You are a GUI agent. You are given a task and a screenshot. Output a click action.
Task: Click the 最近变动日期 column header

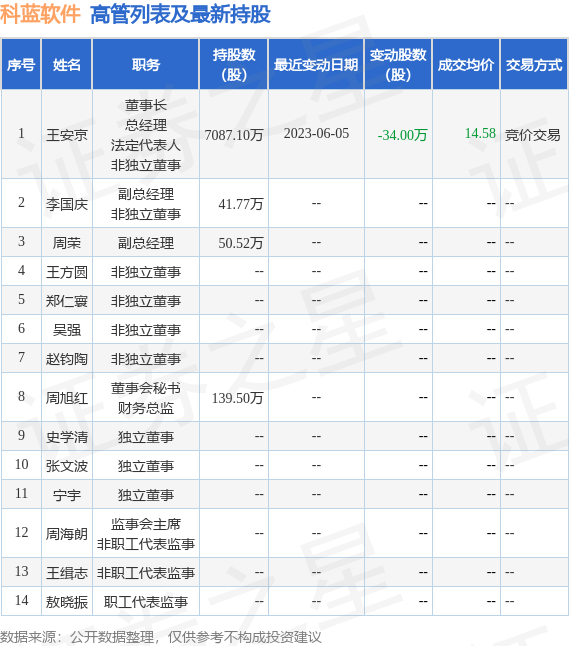point(316,65)
